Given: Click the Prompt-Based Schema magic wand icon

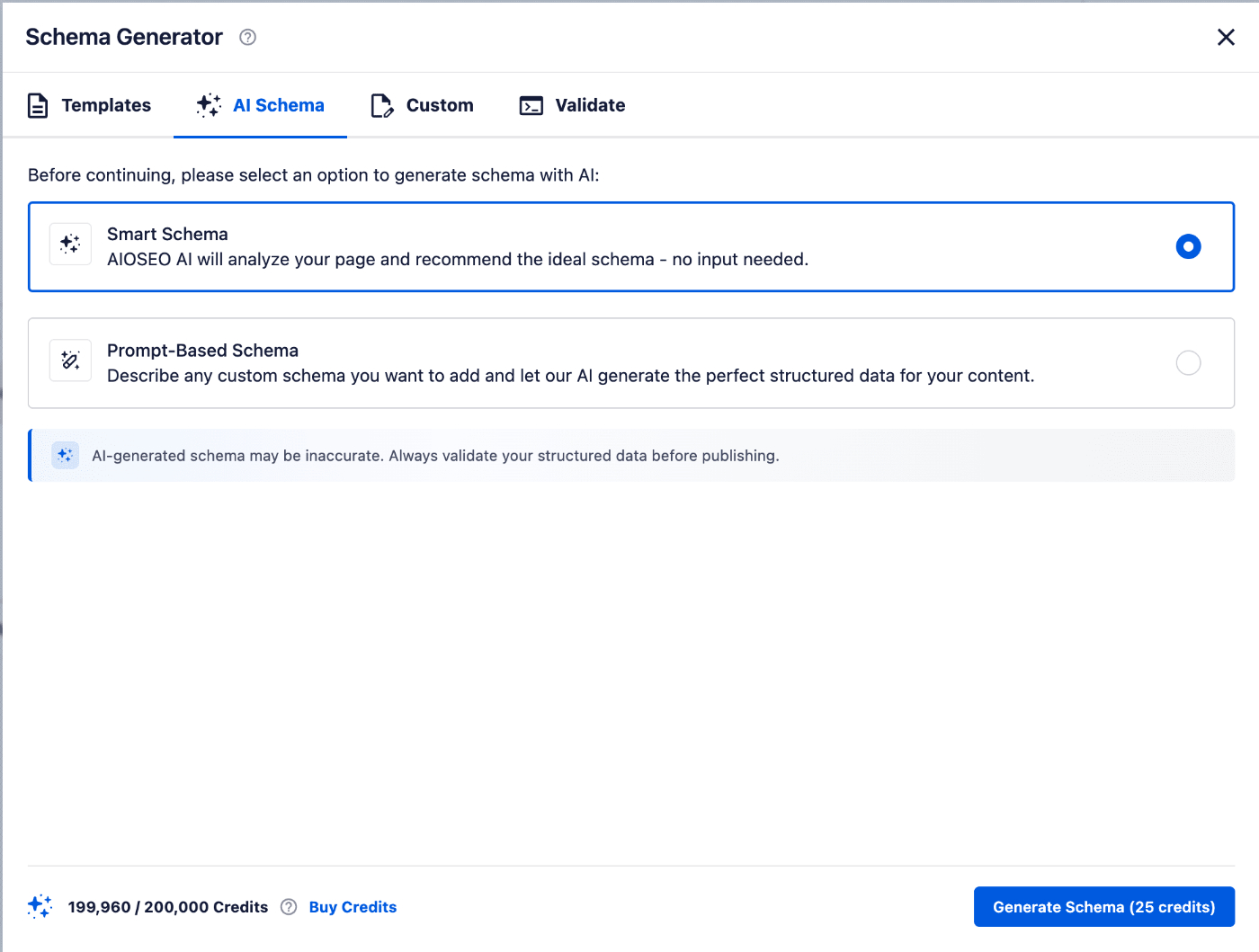Looking at the screenshot, I should coord(70,360).
